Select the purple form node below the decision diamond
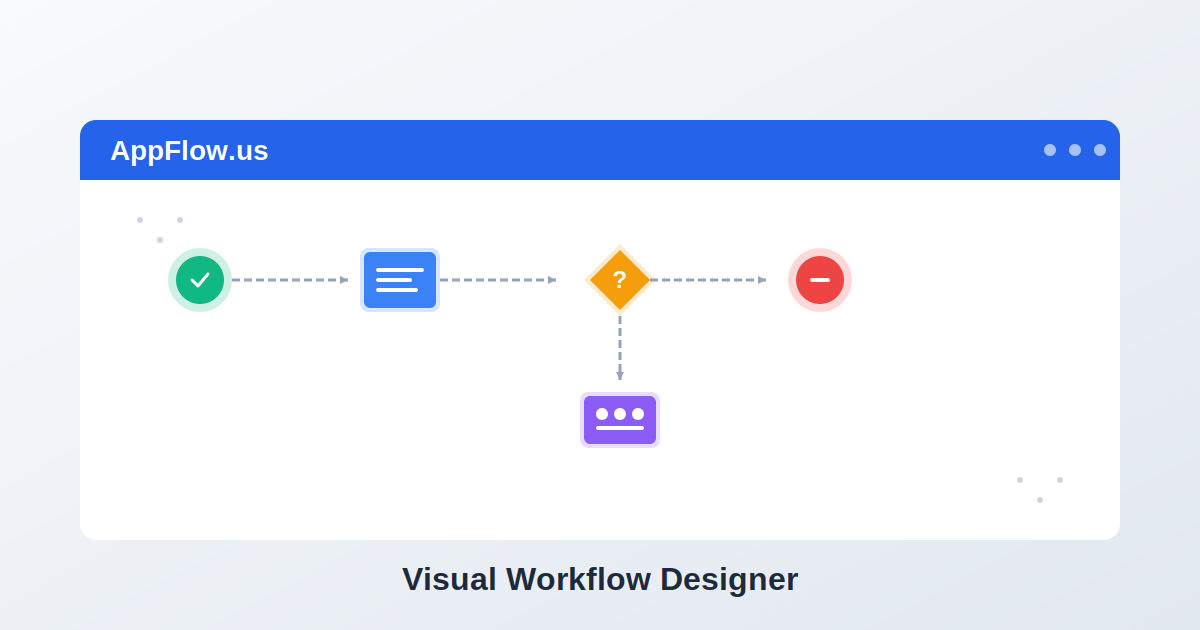Screen dimensions: 1200x630 620,420
